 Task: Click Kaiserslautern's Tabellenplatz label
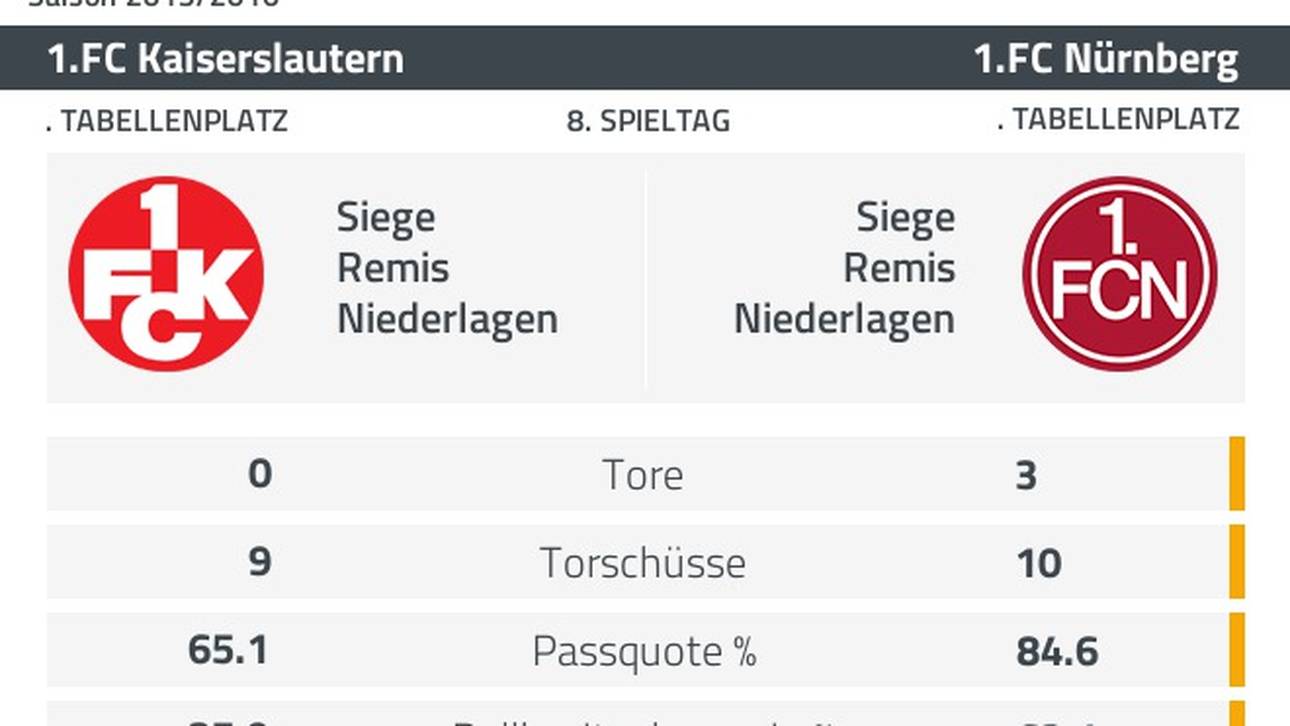(x=167, y=121)
